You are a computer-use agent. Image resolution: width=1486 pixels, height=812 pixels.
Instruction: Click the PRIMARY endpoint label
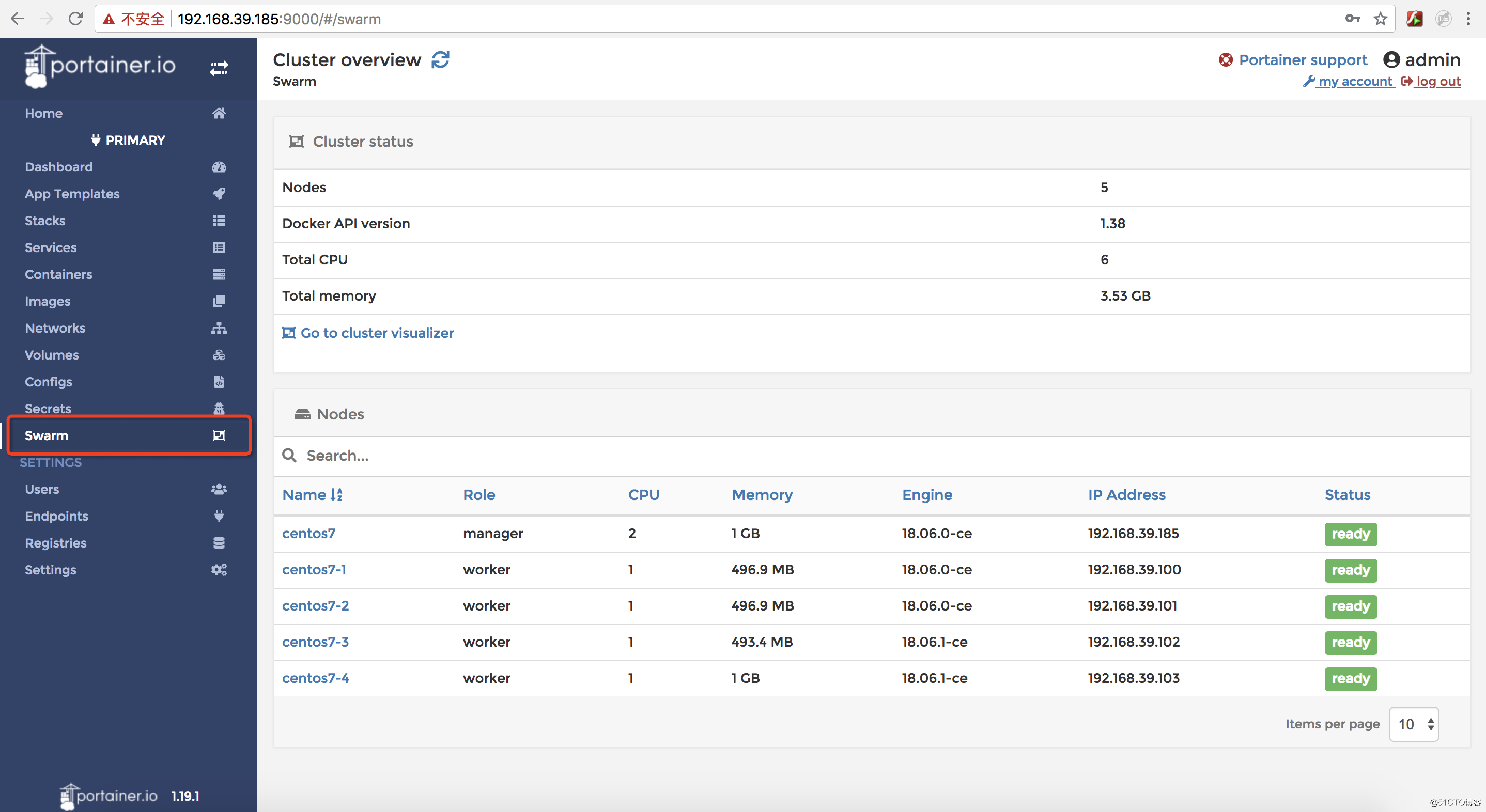click(x=128, y=140)
